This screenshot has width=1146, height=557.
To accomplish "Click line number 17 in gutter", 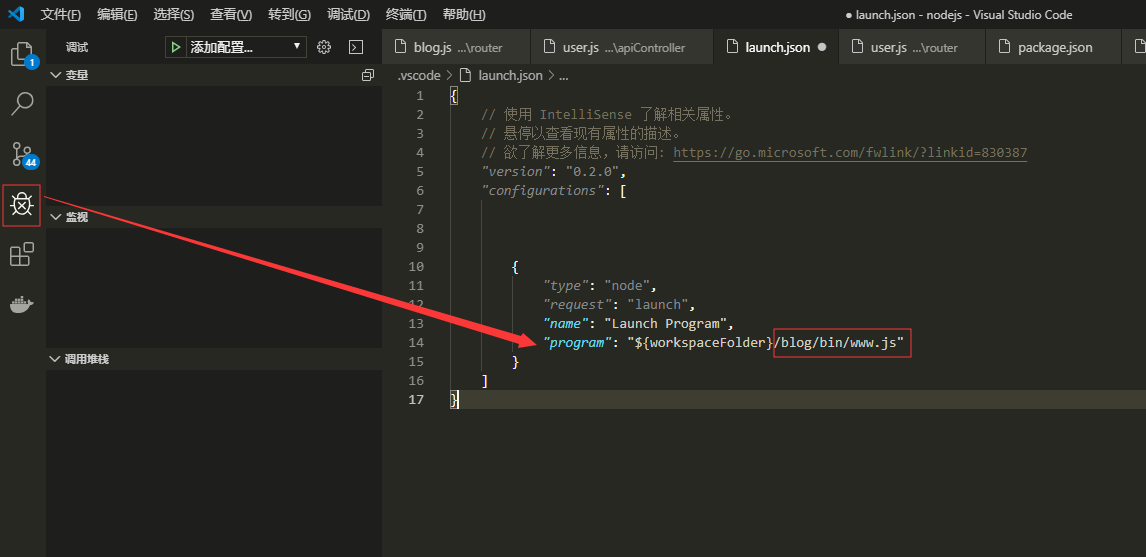I will pyautogui.click(x=417, y=400).
